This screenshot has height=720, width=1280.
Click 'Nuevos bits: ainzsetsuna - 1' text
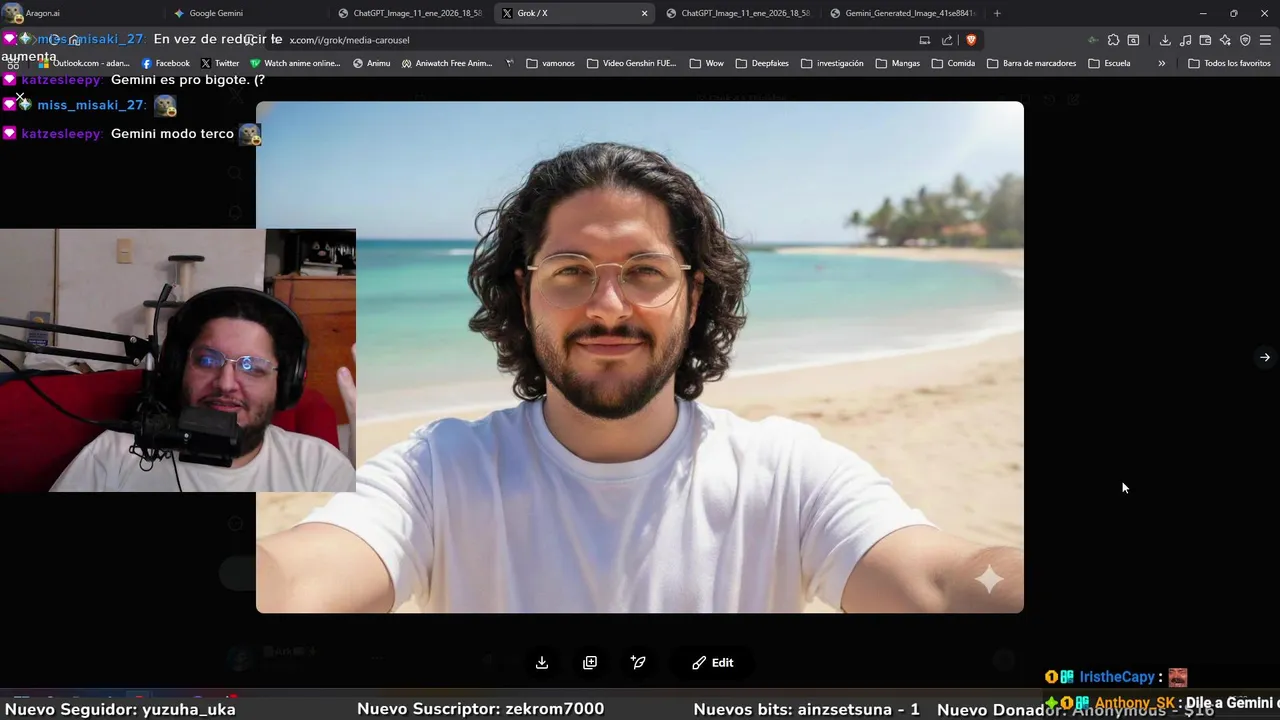click(806, 709)
